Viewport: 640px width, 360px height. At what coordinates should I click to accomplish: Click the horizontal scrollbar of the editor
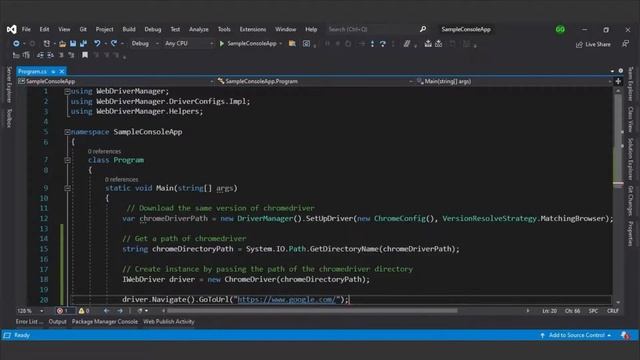click(312, 311)
